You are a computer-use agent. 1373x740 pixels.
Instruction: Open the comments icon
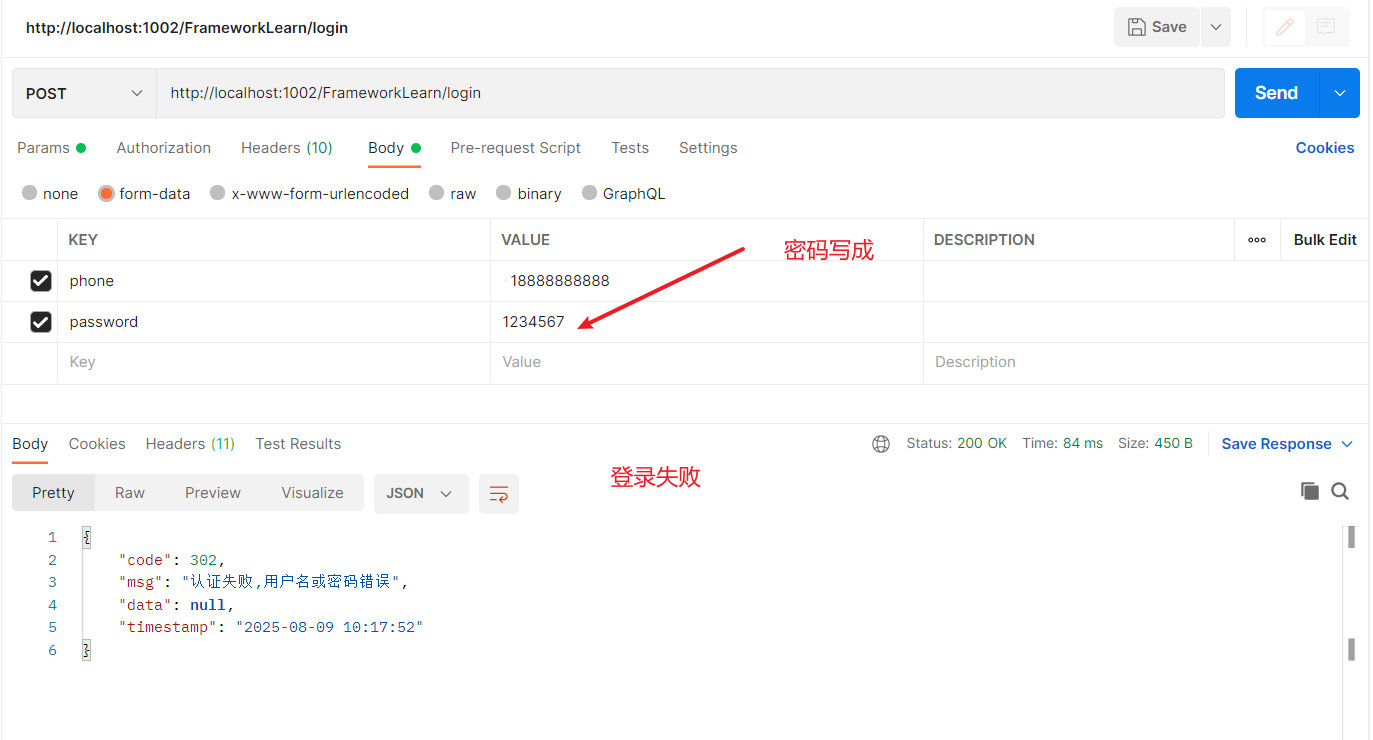[x=1326, y=27]
